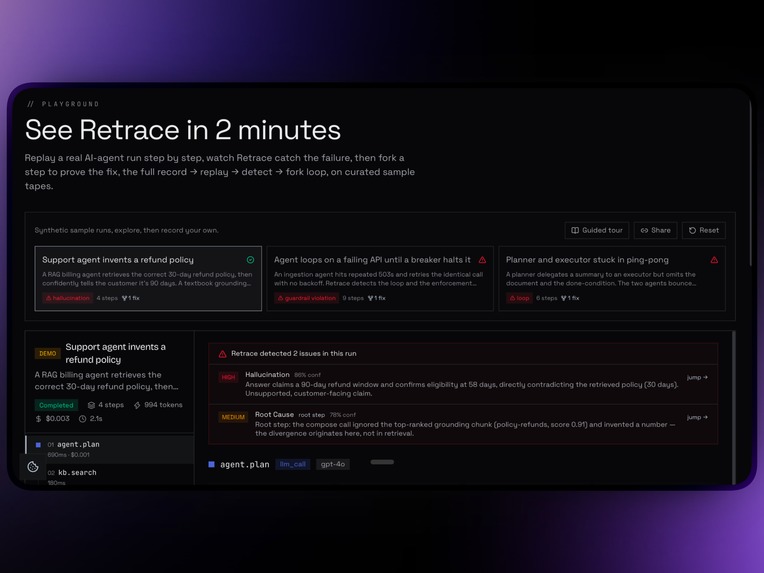Open the cookie settings icon
Screen dimensions: 764x573
[33, 467]
